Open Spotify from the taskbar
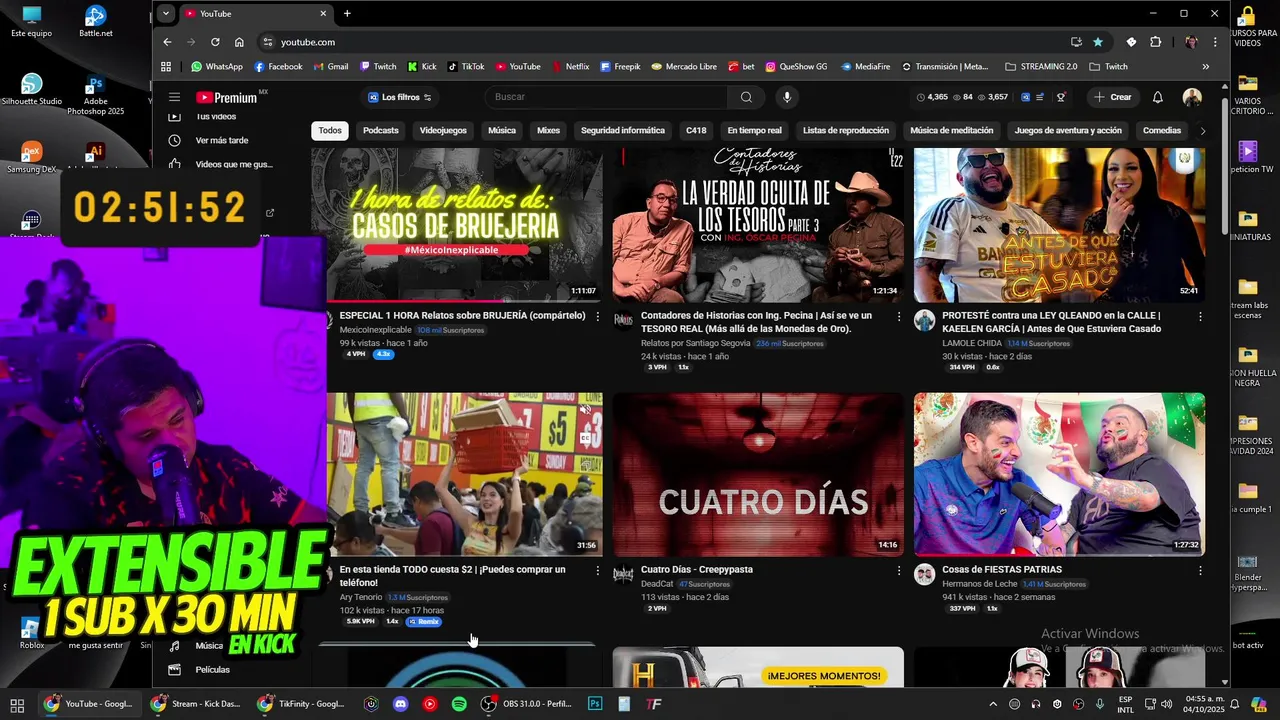The image size is (1280, 720). pos(459,704)
